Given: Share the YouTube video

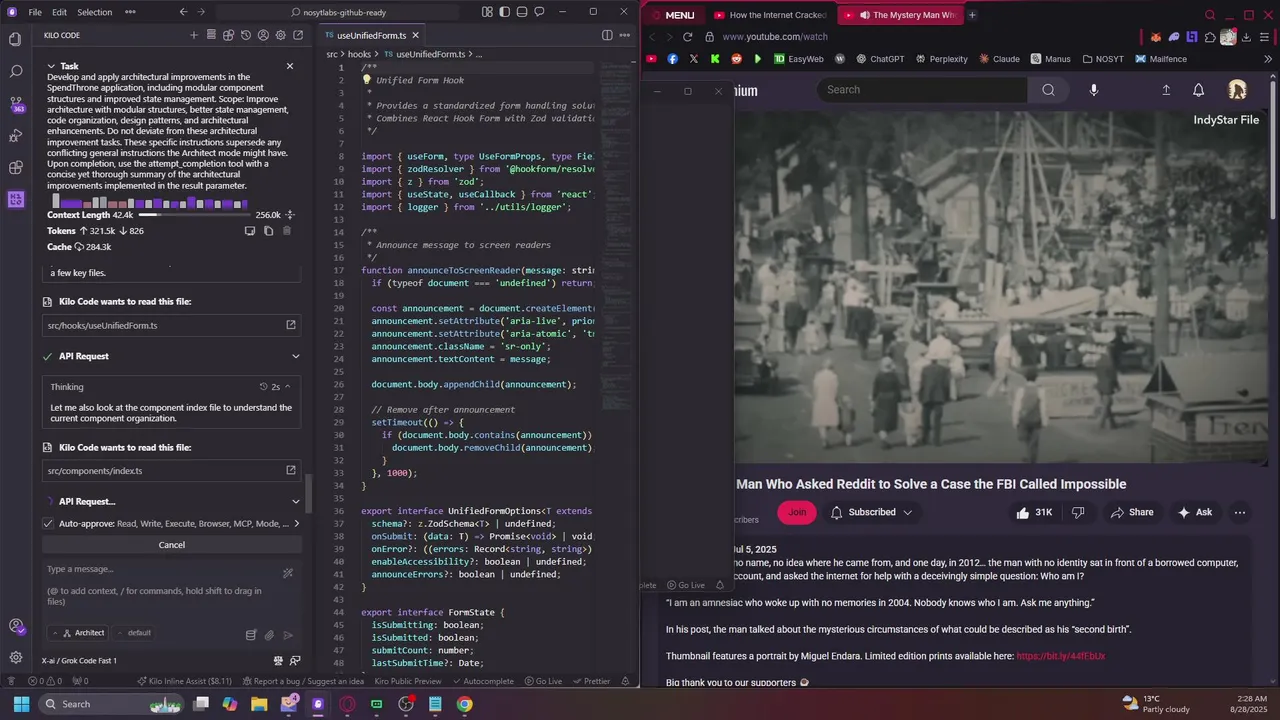Looking at the screenshot, I should (1131, 512).
